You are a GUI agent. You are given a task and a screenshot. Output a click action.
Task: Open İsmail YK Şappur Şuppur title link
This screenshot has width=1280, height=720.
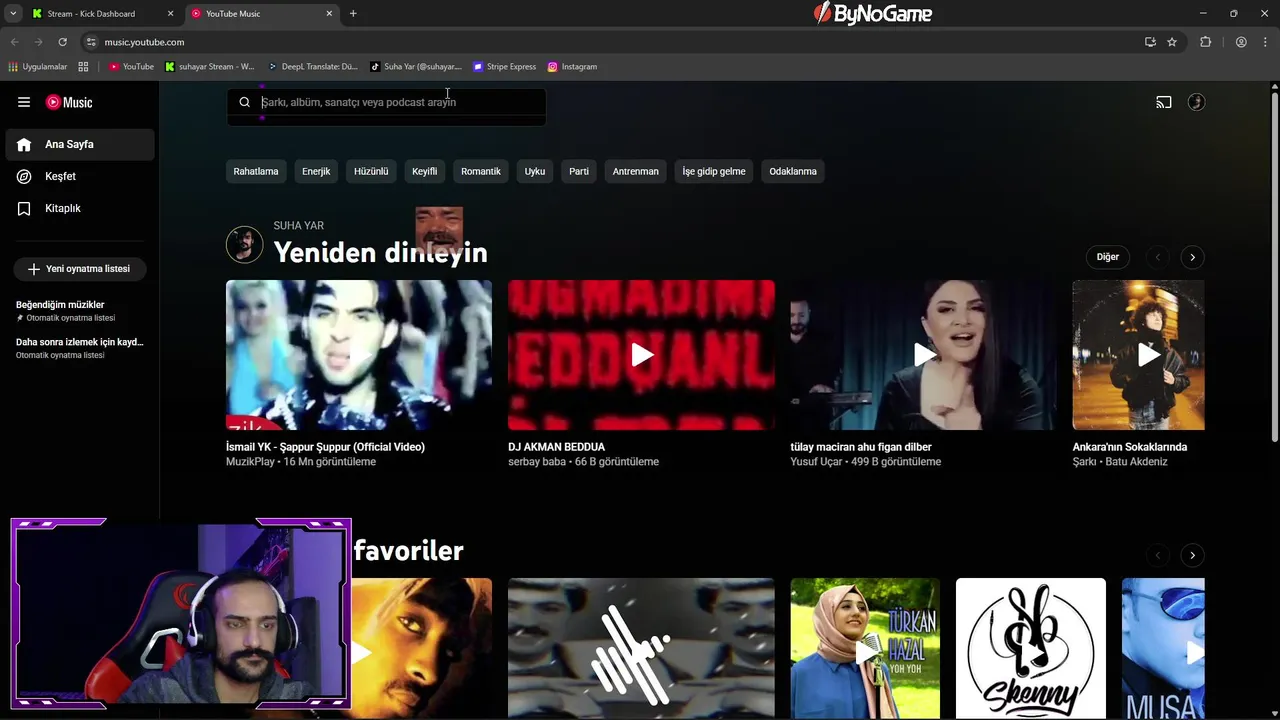[x=325, y=447]
